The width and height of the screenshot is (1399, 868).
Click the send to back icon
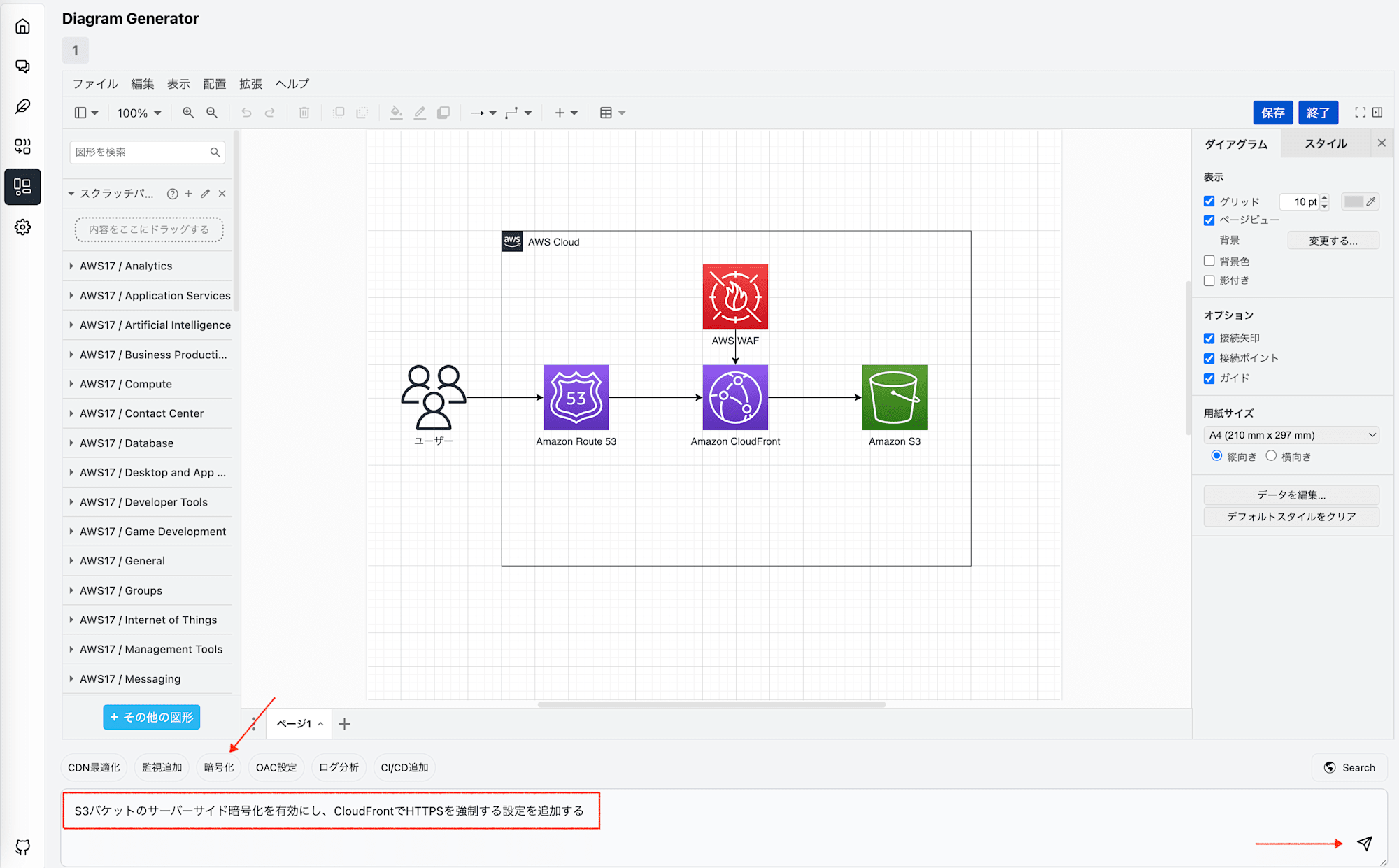[x=362, y=113]
